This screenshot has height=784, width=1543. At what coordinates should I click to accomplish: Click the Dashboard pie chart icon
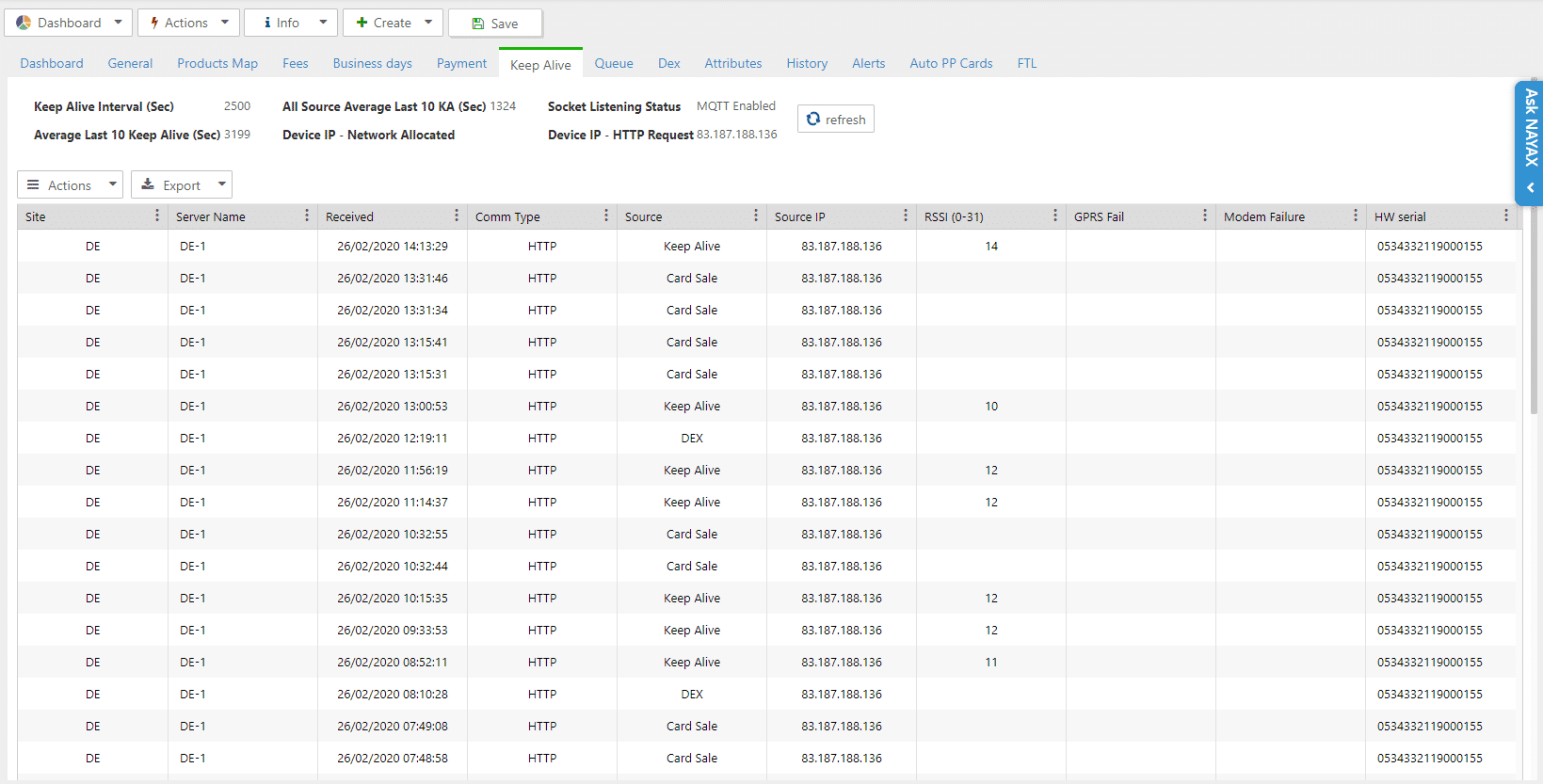(24, 23)
